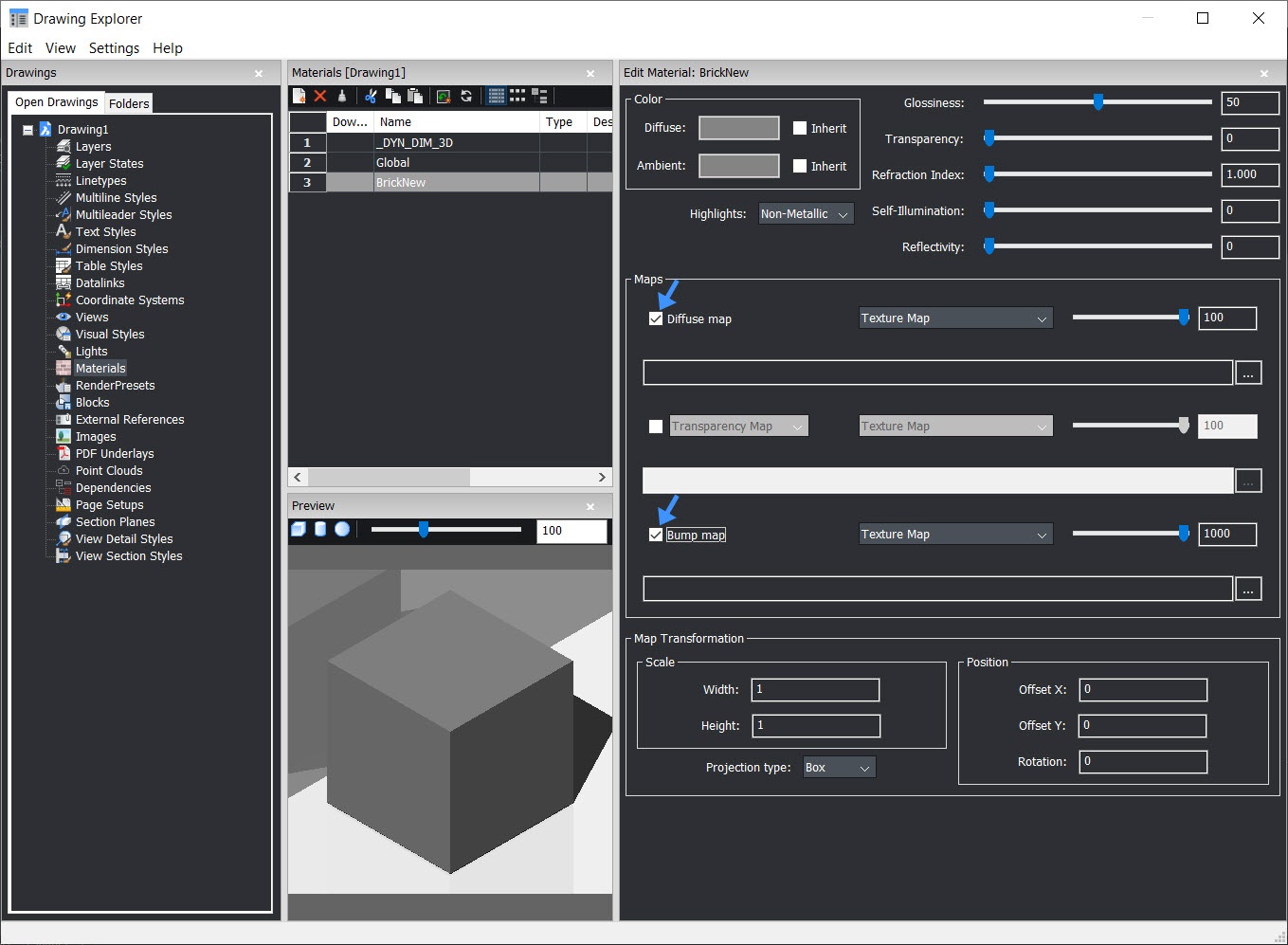Click the Refresh arrows icon in Materials toolbar

466,96
